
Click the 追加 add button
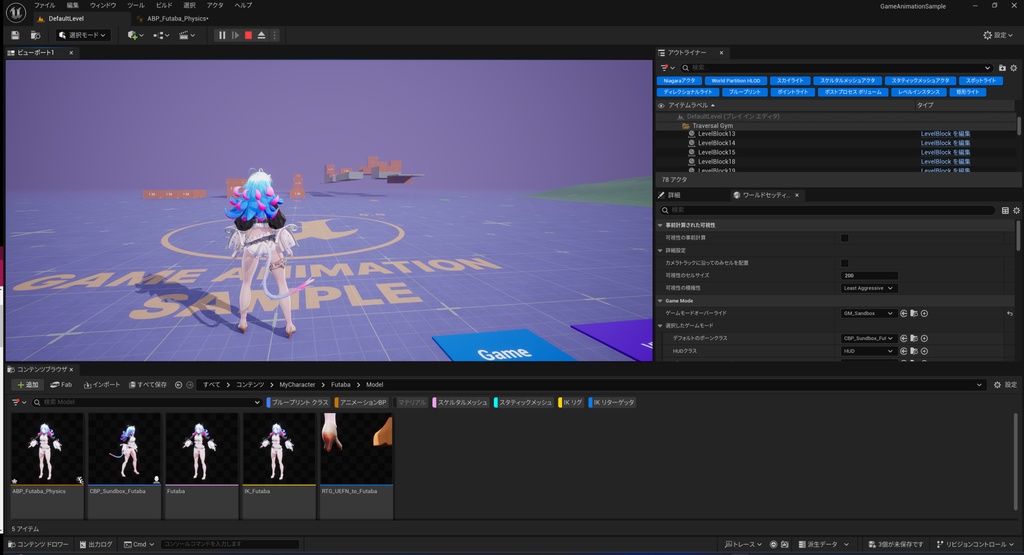tap(28, 385)
